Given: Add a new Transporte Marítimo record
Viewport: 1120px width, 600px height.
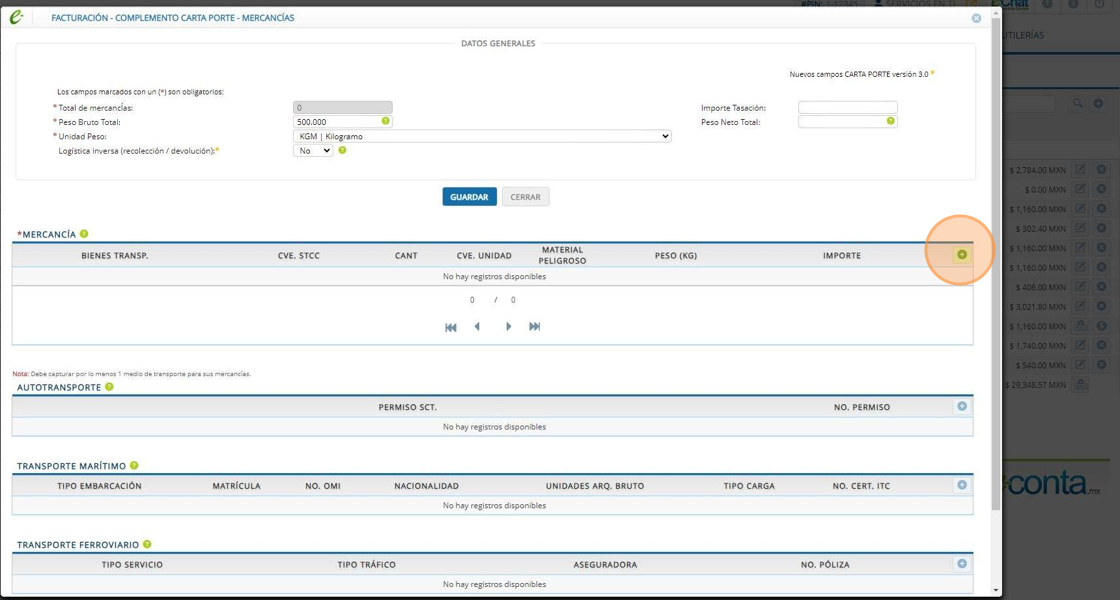Looking at the screenshot, I should tap(961, 485).
